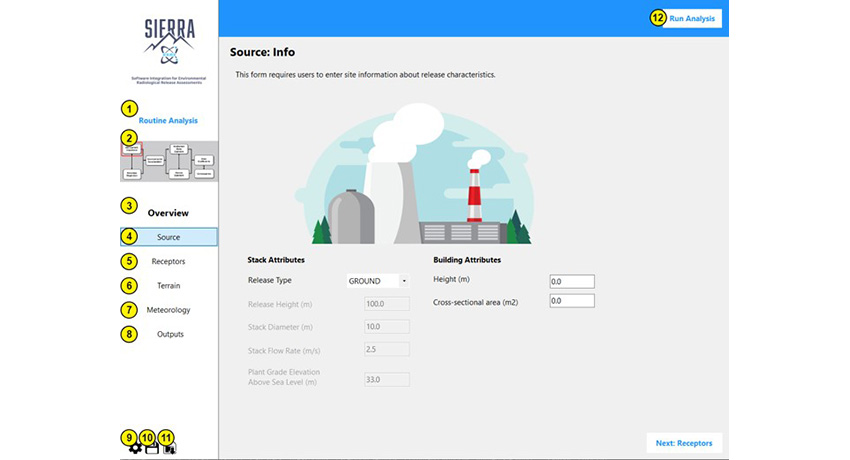Open the GROUND release type combo box
850x460 pixels.
[378, 281]
